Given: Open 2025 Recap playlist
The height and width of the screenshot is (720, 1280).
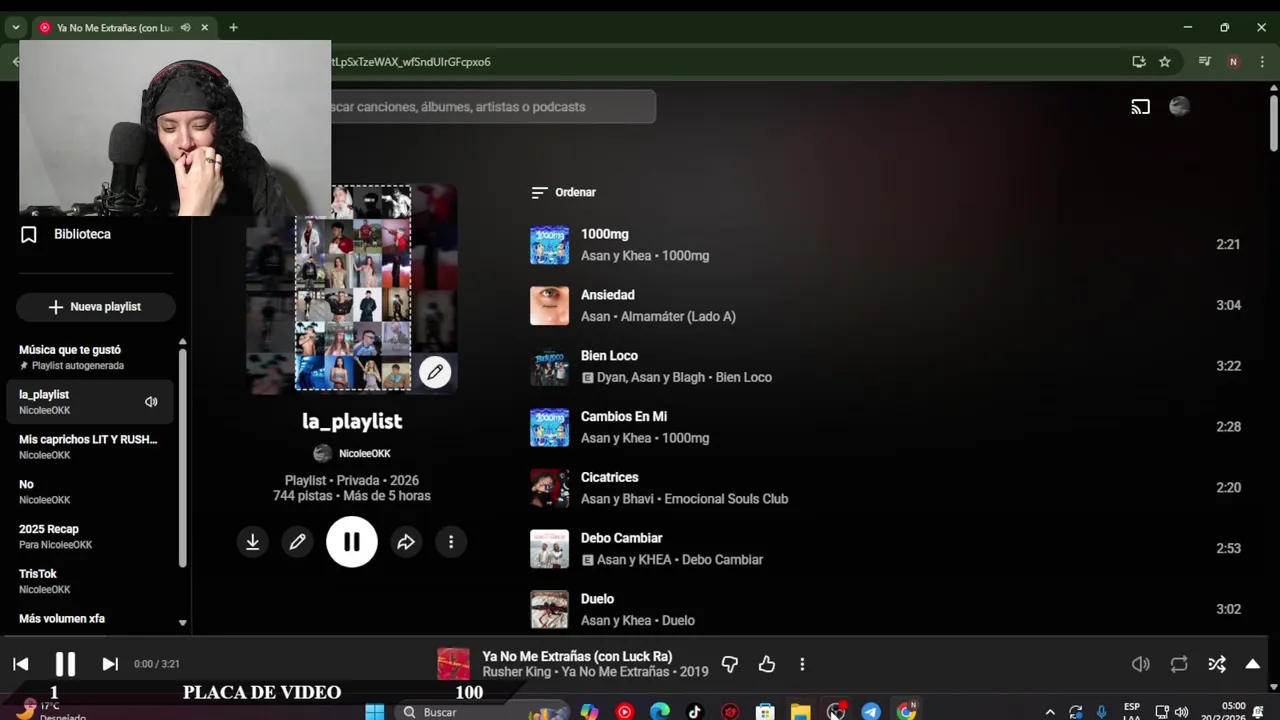Looking at the screenshot, I should (x=90, y=537).
